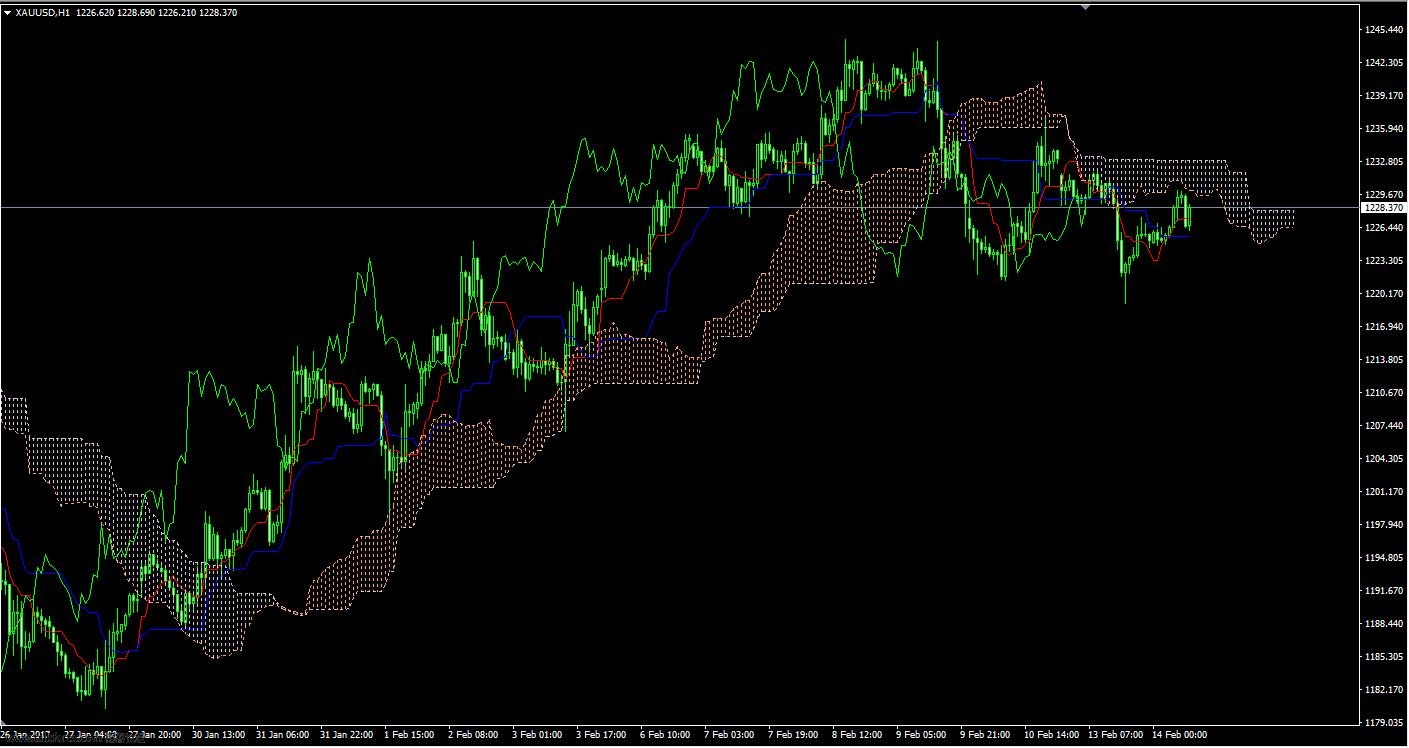This screenshot has height=748, width=1409.
Task: Select the 1201.170 price axis label
Action: [1382, 492]
